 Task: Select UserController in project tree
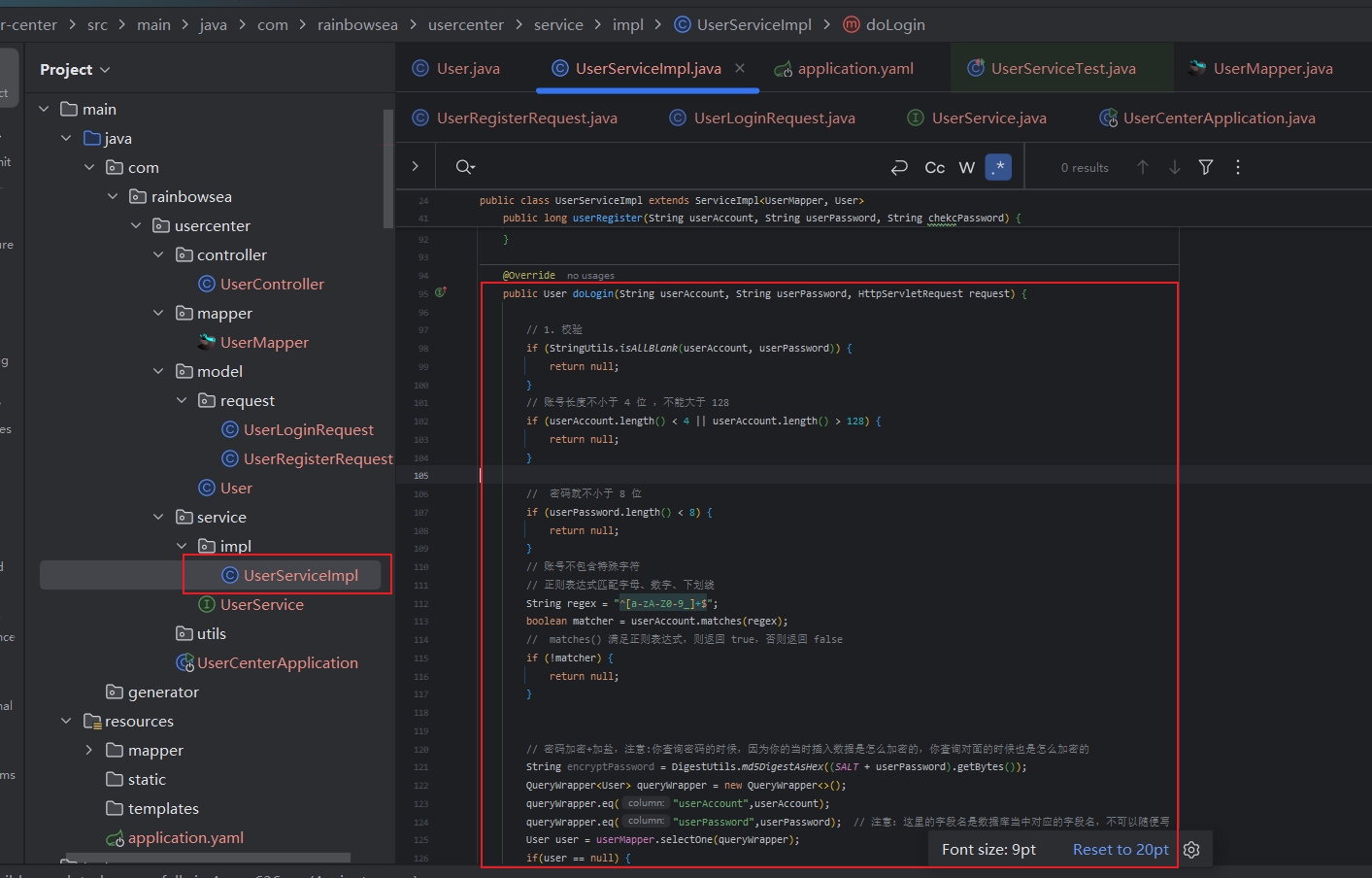coord(272,284)
